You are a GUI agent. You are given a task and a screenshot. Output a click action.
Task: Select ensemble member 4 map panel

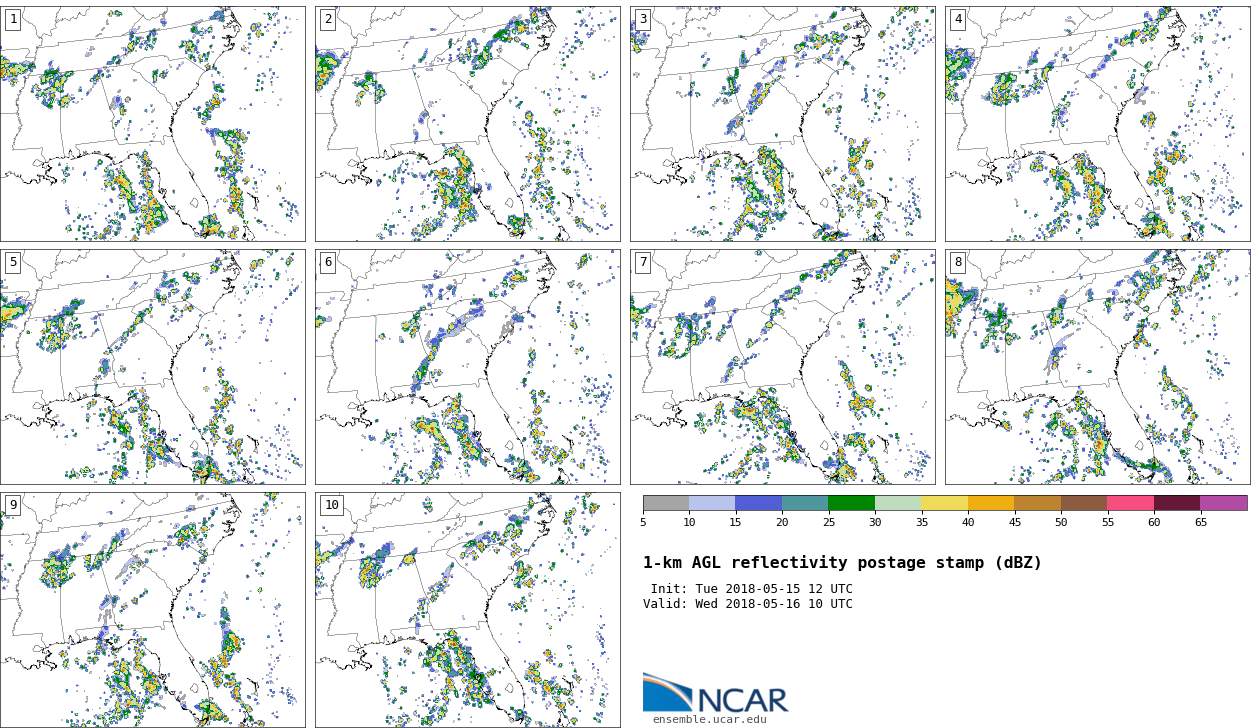[1097, 124]
